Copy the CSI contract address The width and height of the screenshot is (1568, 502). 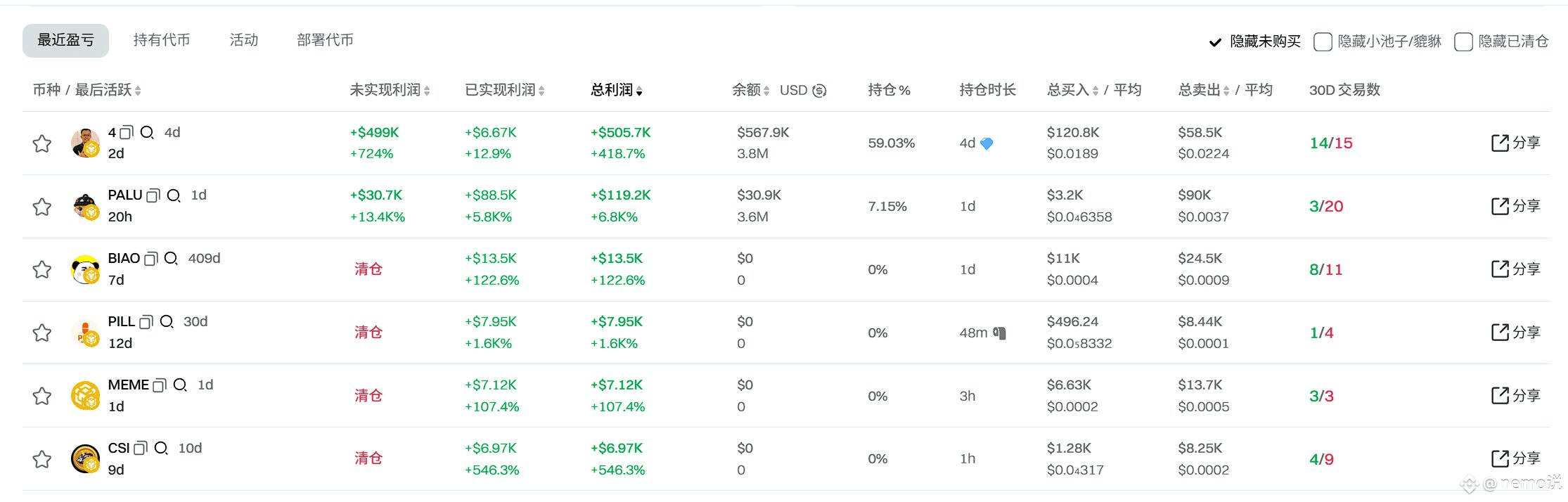[141, 449]
